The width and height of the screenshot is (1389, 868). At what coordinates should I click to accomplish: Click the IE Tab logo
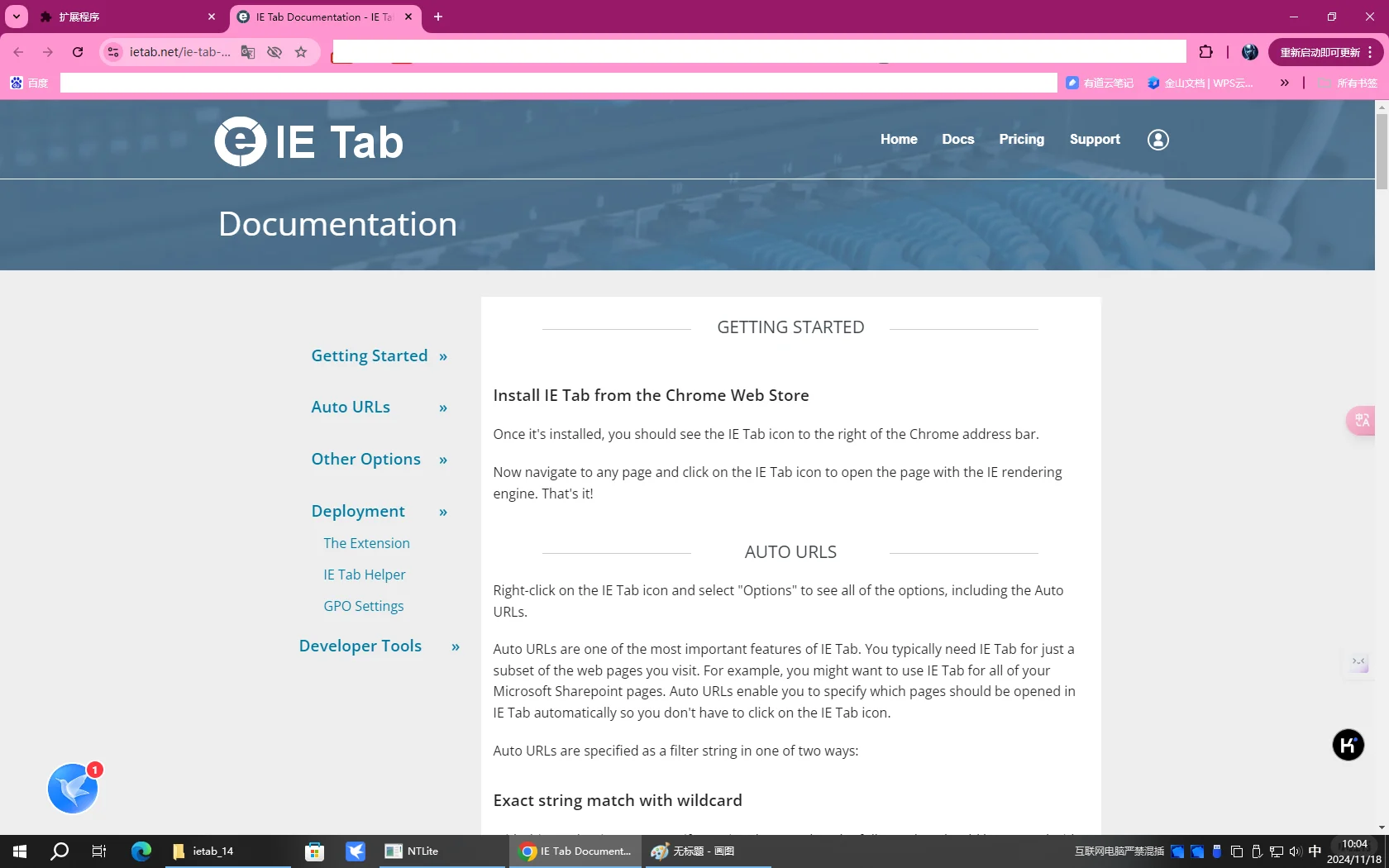click(308, 141)
